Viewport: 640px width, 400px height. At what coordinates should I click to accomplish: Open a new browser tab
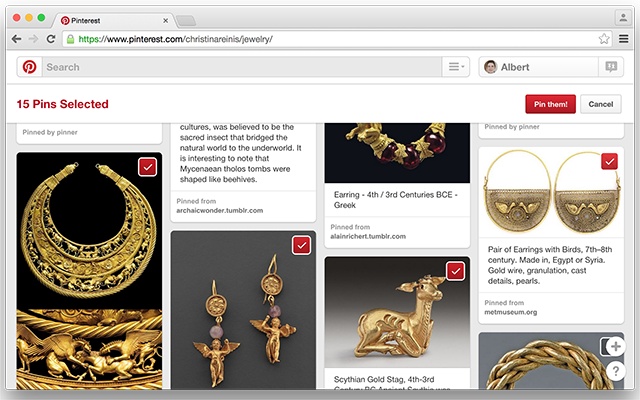pyautogui.click(x=186, y=20)
